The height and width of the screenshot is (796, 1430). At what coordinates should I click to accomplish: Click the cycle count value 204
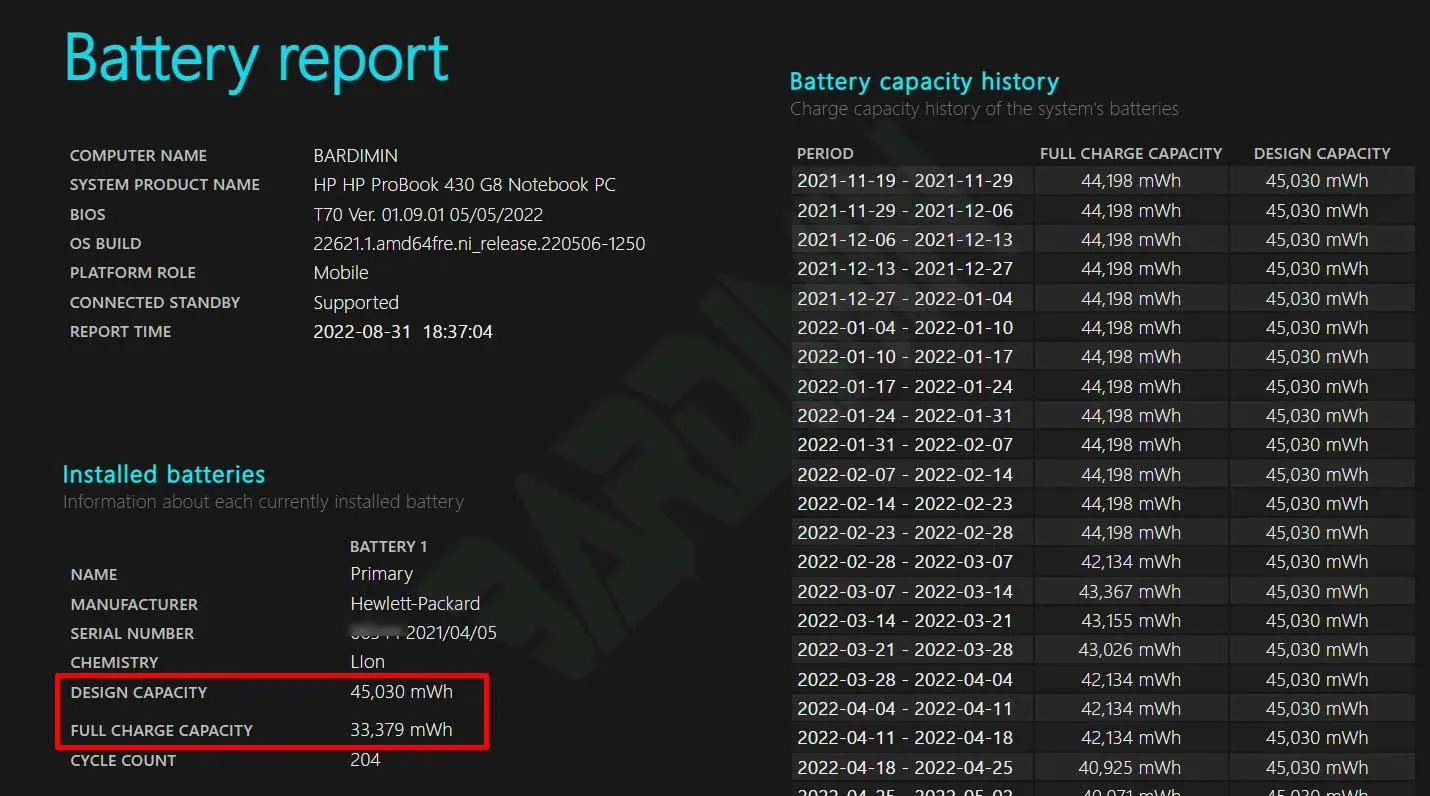point(365,760)
